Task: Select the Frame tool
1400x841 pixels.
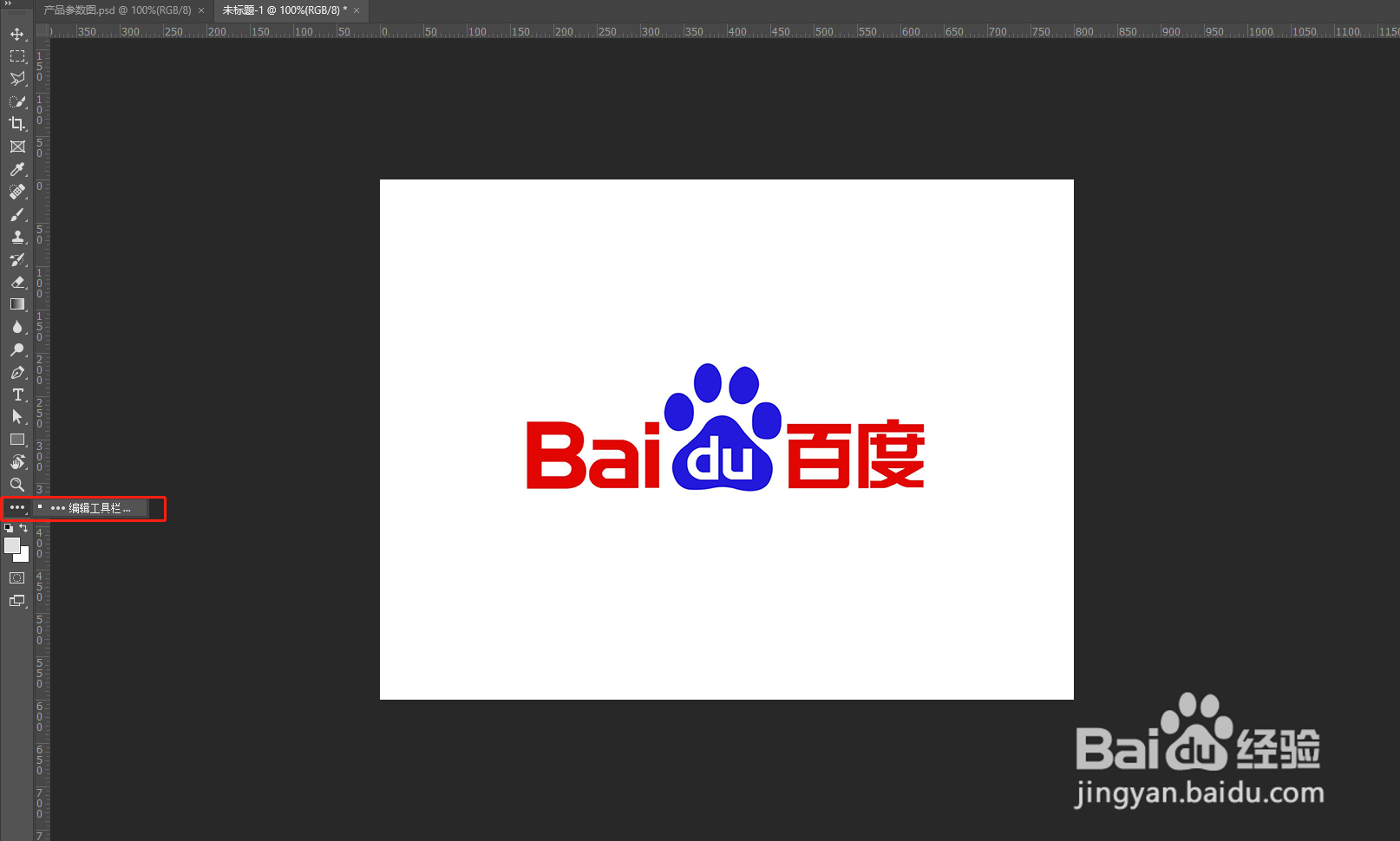Action: pyautogui.click(x=16, y=147)
